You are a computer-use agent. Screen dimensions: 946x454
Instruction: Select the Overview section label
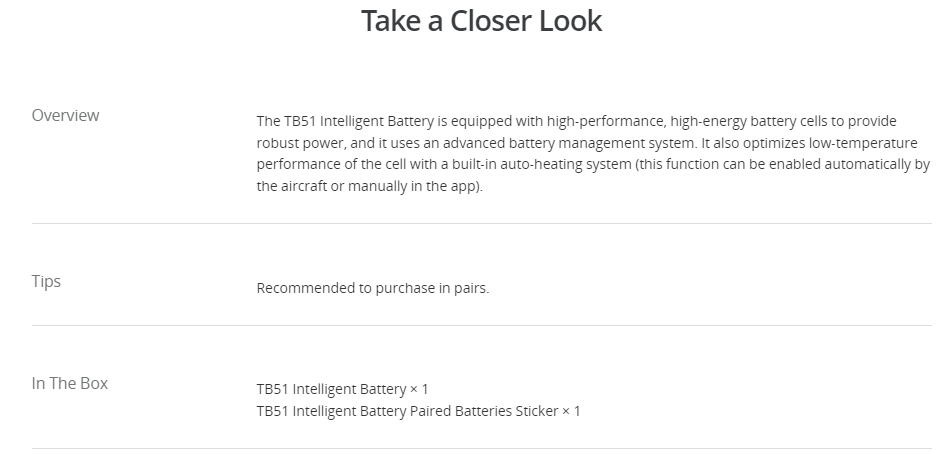pos(65,115)
